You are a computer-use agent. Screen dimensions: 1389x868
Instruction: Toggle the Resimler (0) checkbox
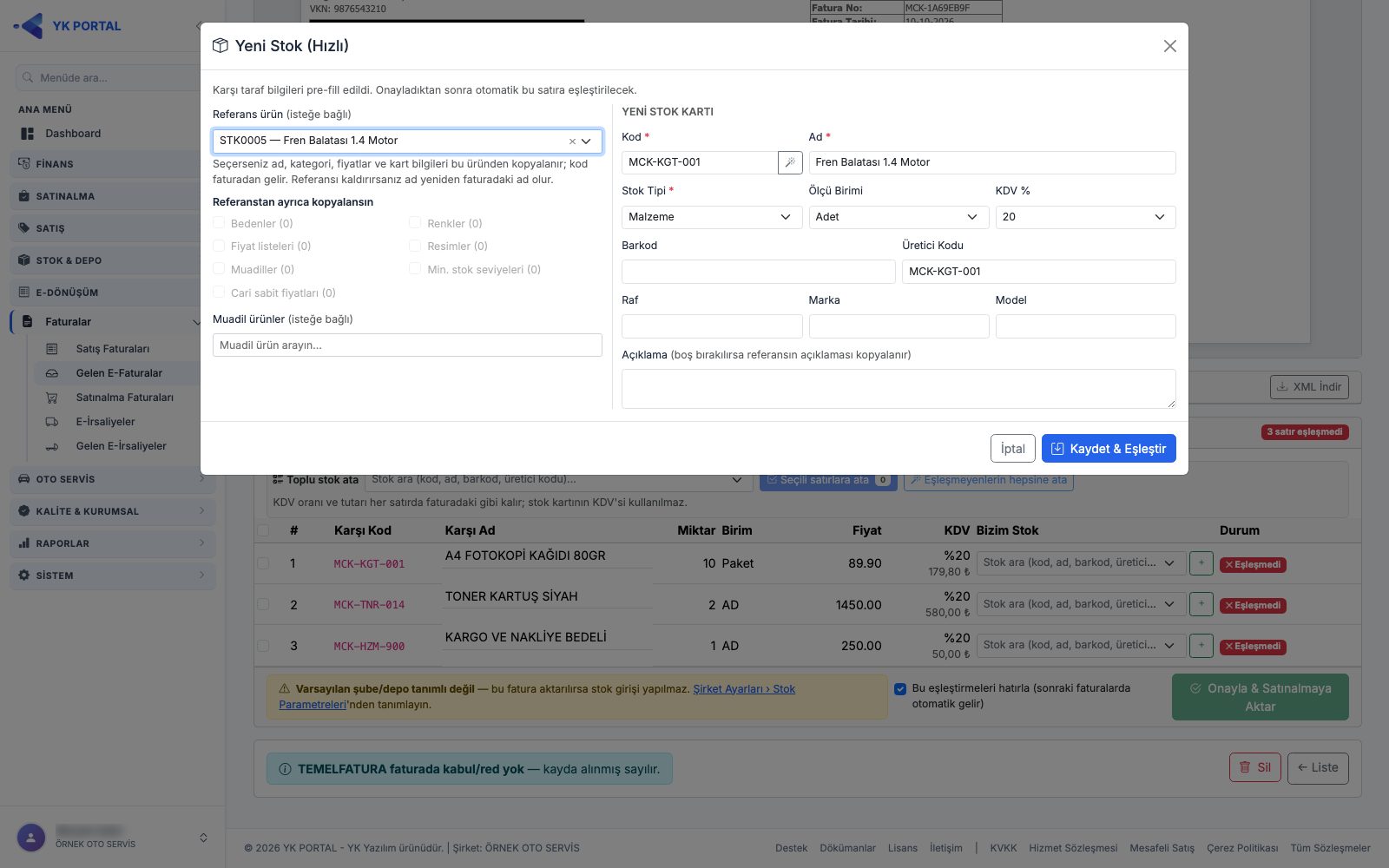pos(415,246)
